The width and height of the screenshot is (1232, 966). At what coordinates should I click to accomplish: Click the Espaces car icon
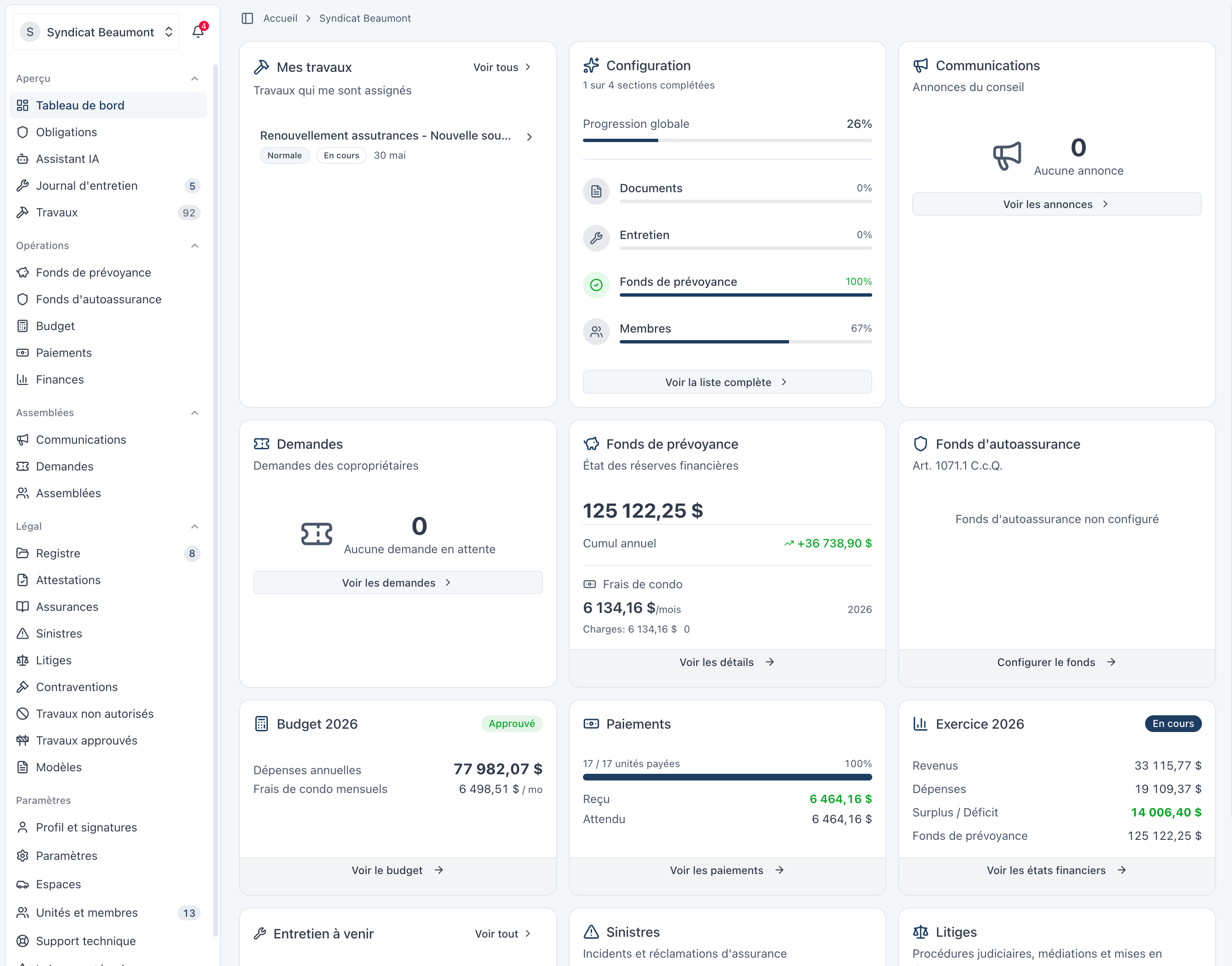click(x=23, y=884)
